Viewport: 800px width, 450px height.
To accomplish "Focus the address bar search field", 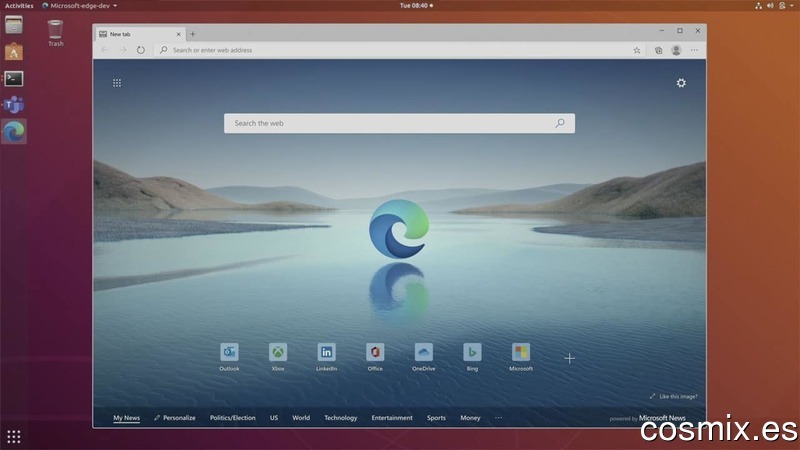I will tap(392, 50).
